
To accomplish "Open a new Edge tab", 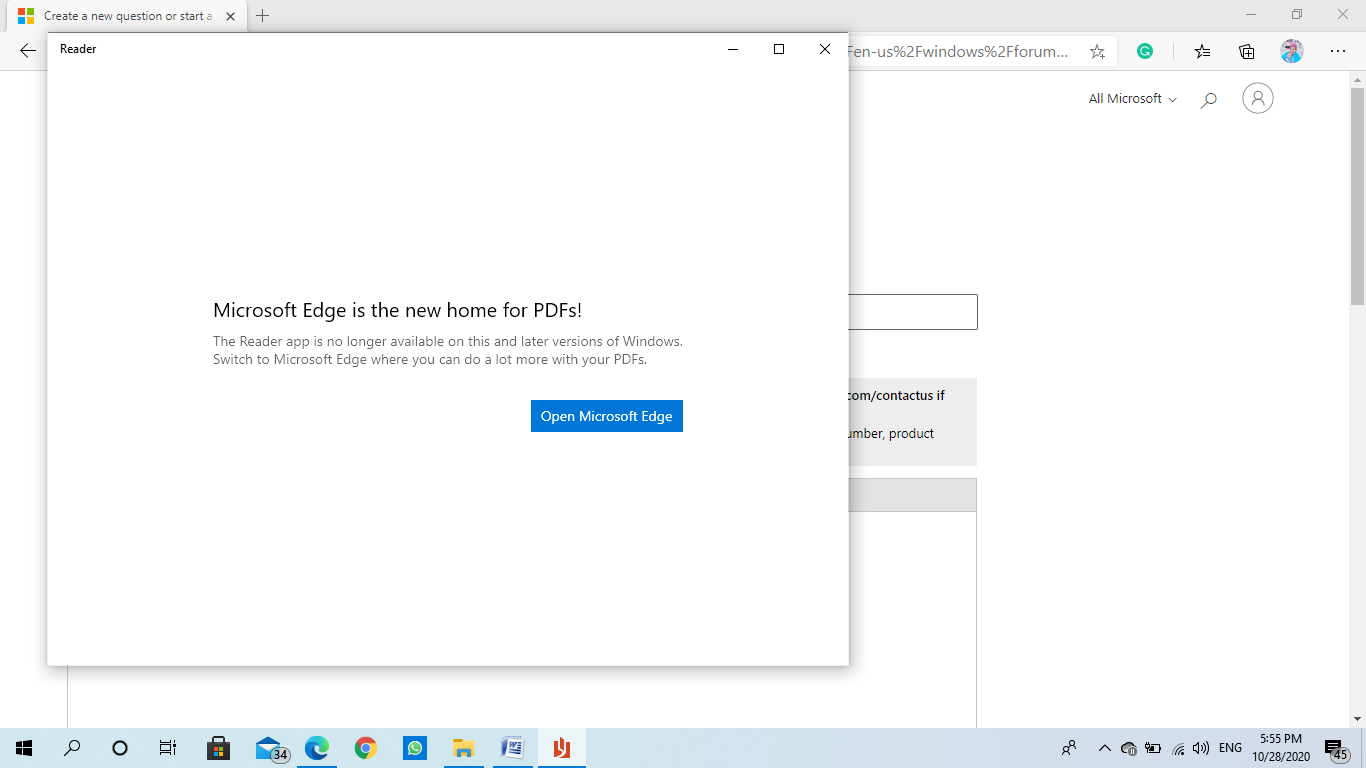I will pyautogui.click(x=263, y=15).
